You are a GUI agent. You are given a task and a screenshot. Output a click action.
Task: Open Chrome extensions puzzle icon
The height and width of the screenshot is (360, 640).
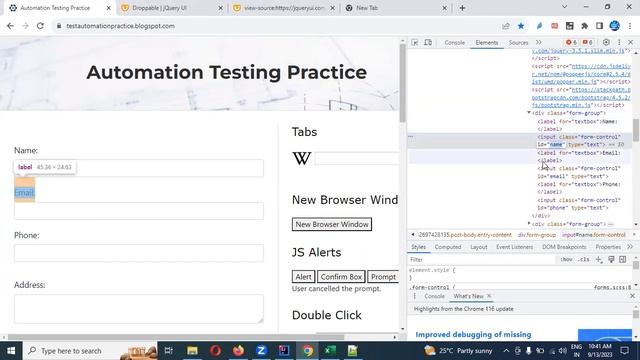tap(584, 26)
